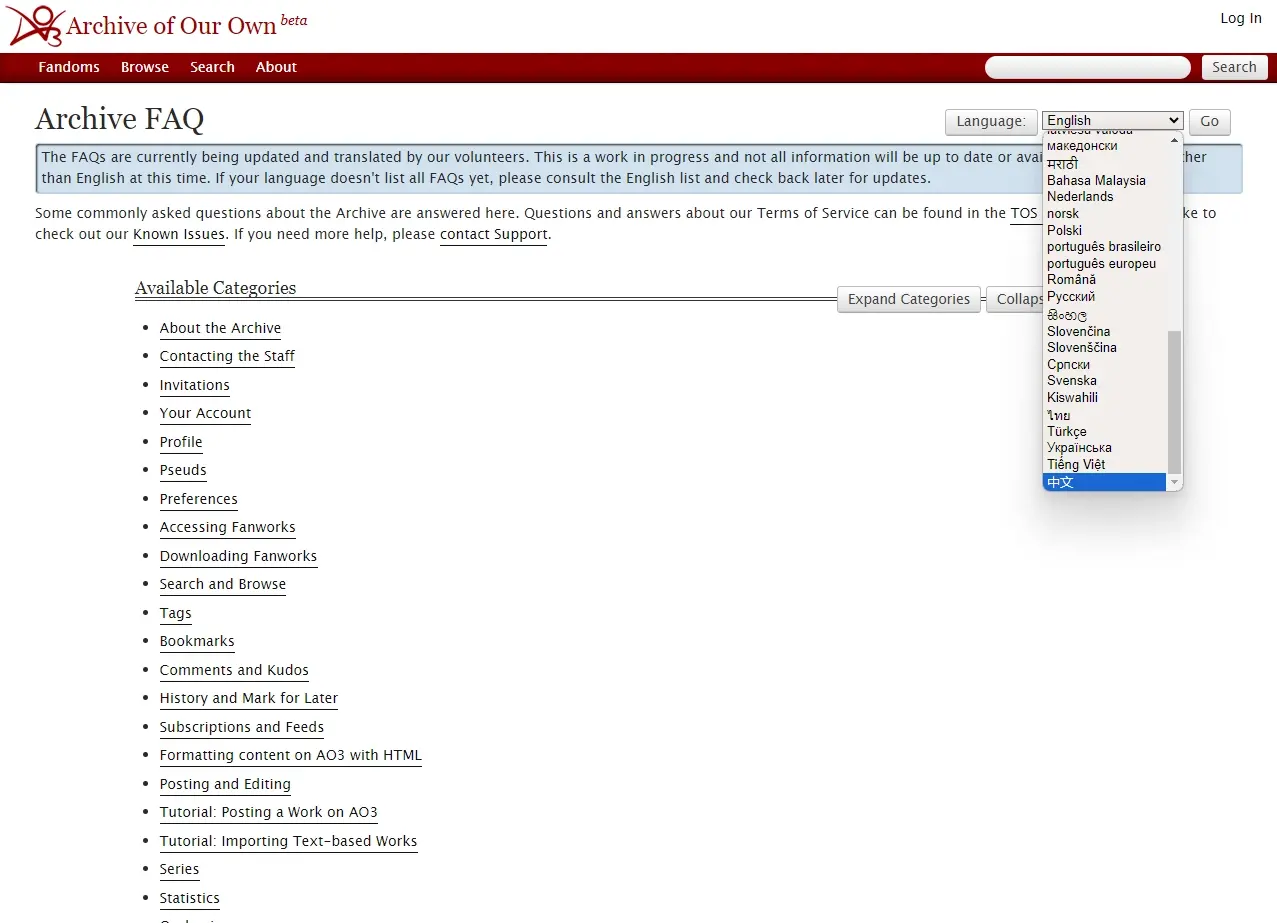Open the Browse menu
1277x923 pixels.
(x=144, y=67)
